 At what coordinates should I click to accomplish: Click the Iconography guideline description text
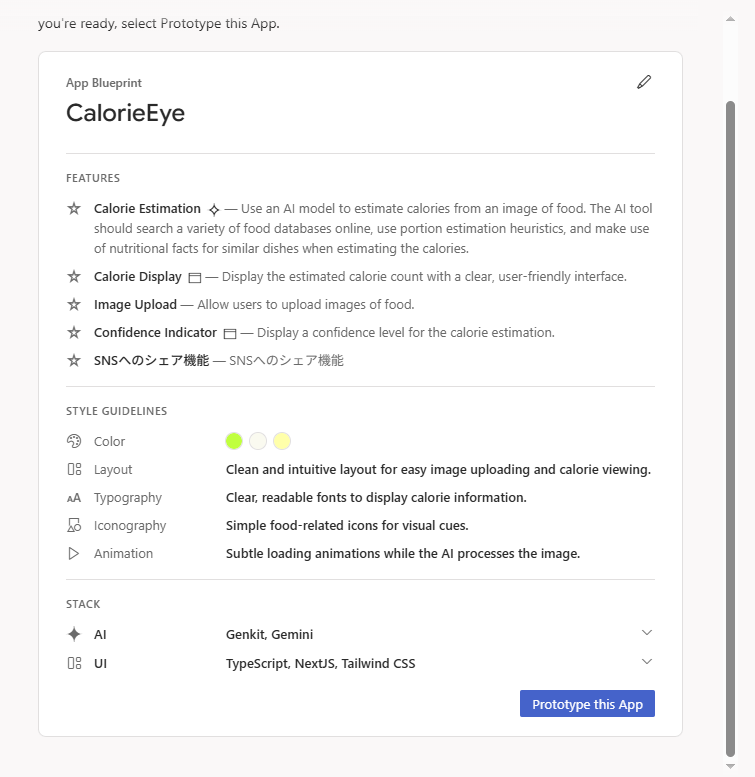(x=347, y=525)
